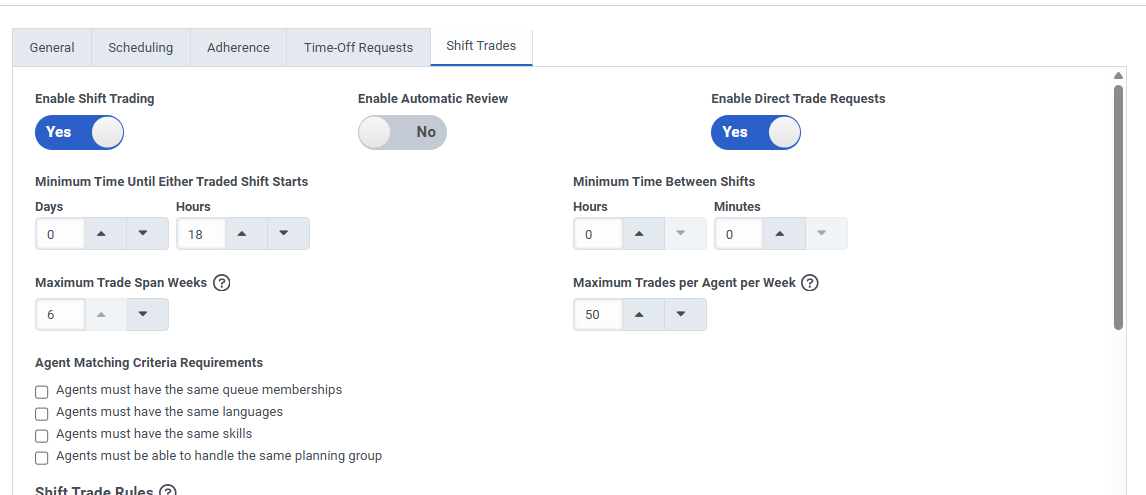Switch to the Scheduling tab

click(140, 47)
